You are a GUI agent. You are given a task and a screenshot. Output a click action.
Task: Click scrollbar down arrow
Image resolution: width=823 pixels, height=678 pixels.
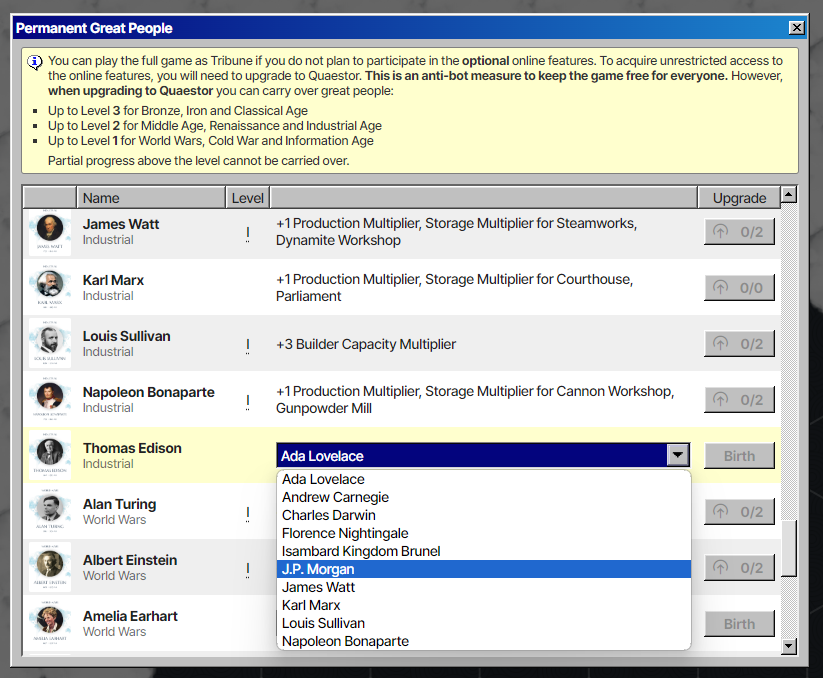788,646
